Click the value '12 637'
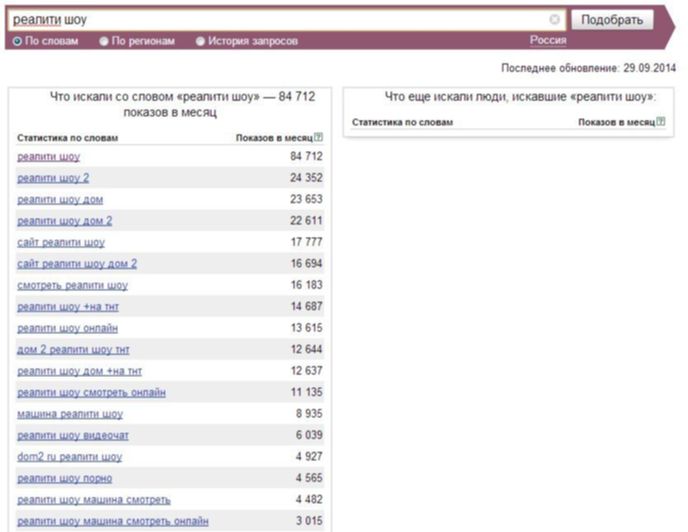688x532 pixels. pyautogui.click(x=307, y=371)
